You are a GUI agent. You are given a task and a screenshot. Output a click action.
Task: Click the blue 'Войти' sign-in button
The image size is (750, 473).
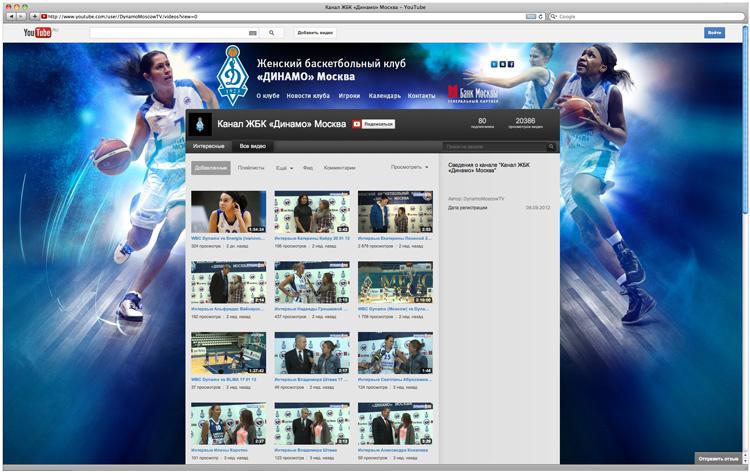[x=714, y=33]
